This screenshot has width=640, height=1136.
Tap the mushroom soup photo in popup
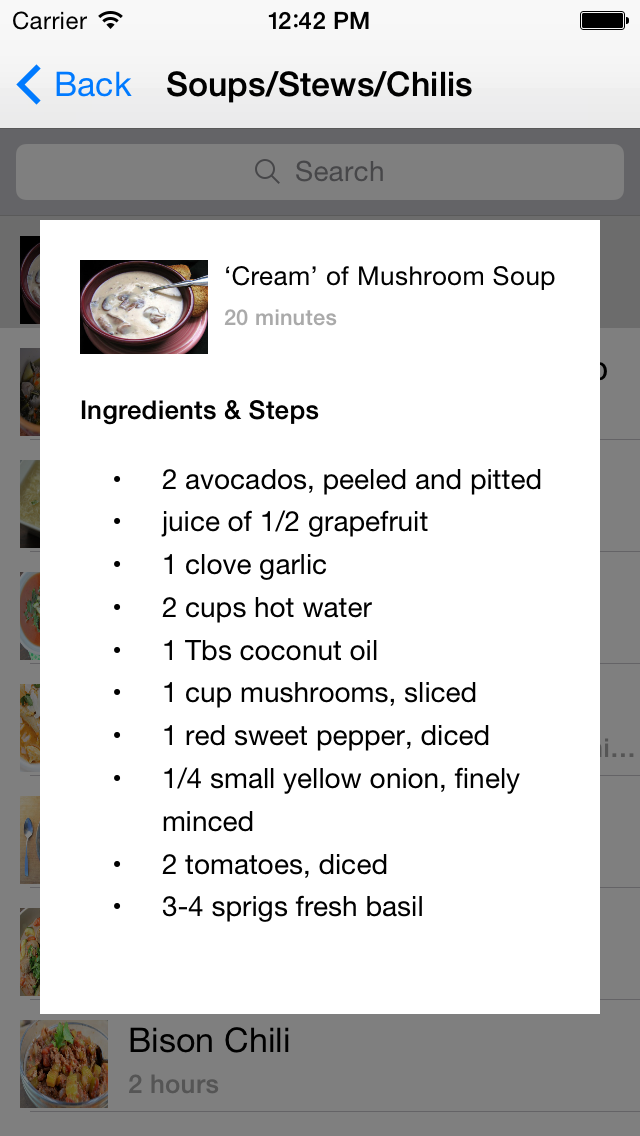pyautogui.click(x=144, y=307)
